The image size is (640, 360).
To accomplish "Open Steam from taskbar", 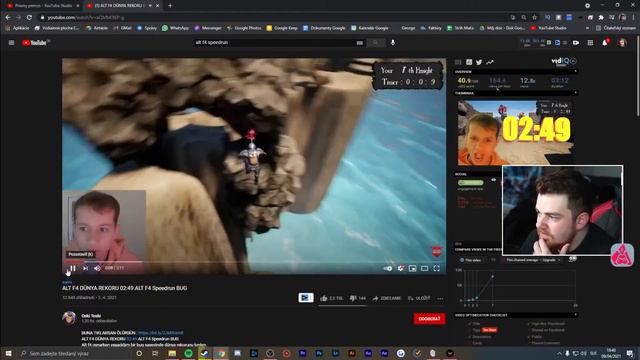I will (x=204, y=353).
